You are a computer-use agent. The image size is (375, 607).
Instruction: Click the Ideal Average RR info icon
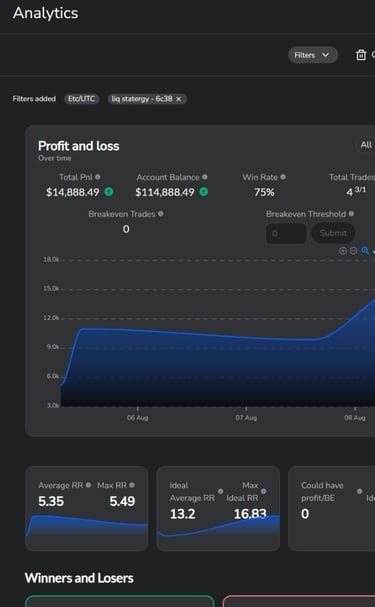point(220,491)
